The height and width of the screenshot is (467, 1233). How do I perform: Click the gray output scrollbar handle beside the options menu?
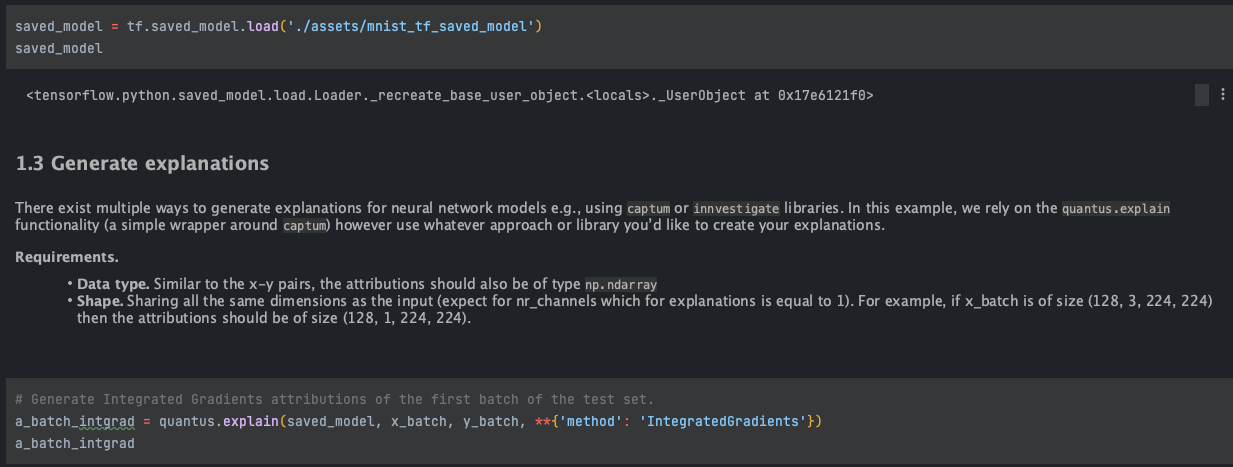tap(1202, 95)
